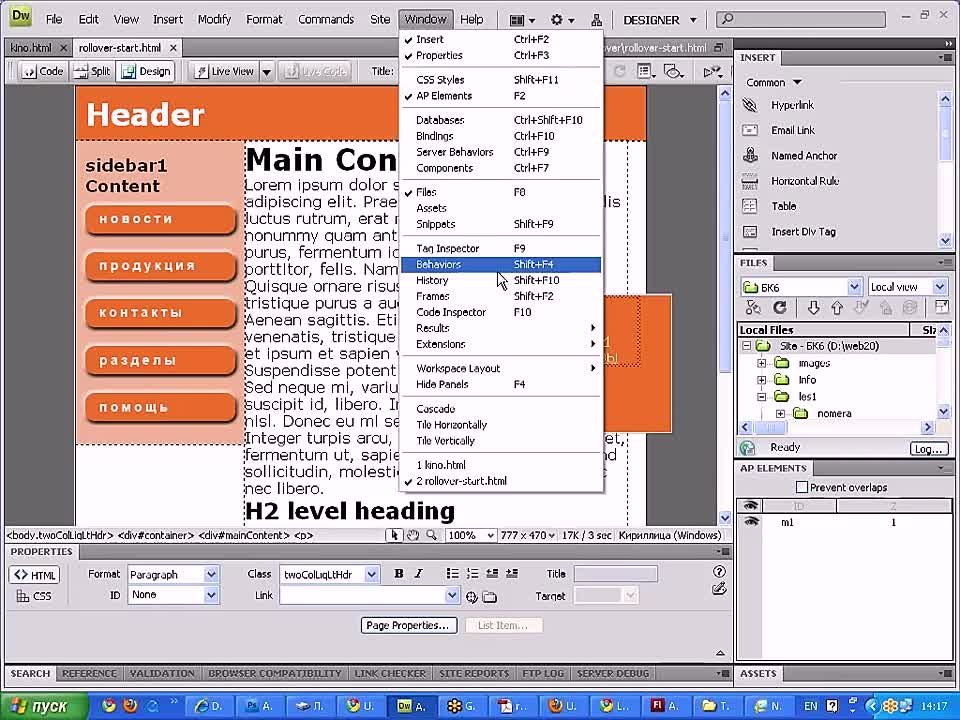Collapse the les1 folder in file tree
This screenshot has width=960, height=720.
[x=762, y=397]
